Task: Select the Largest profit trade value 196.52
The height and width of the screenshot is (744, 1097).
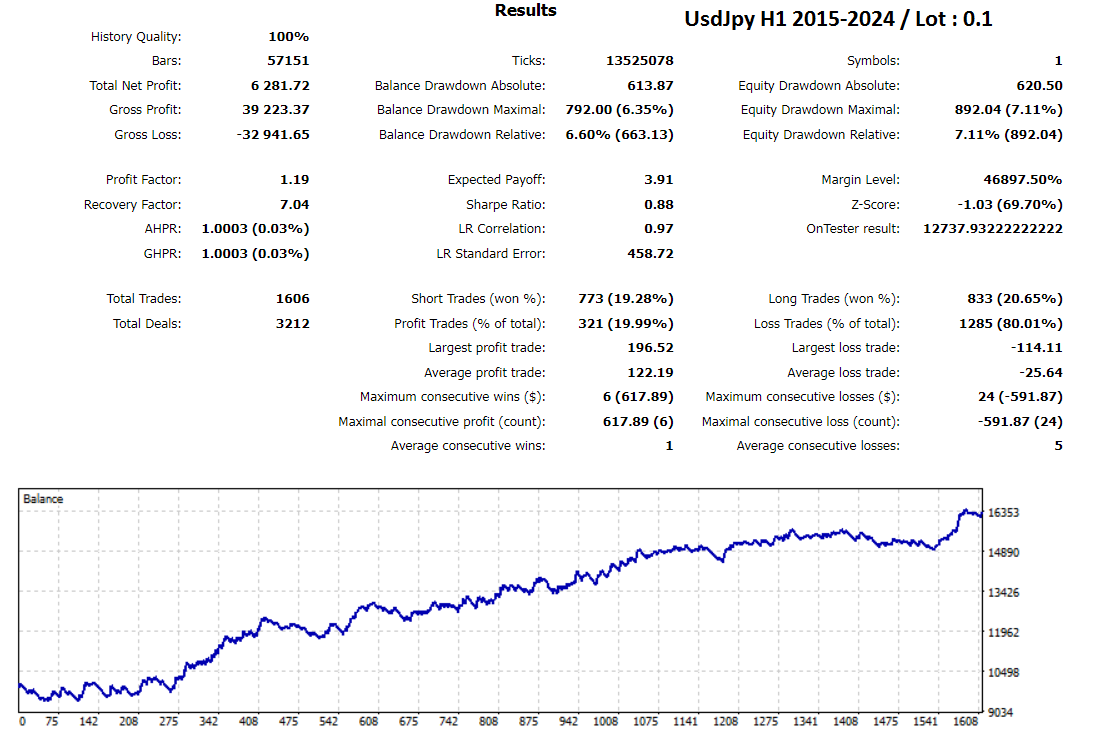Action: pos(651,348)
